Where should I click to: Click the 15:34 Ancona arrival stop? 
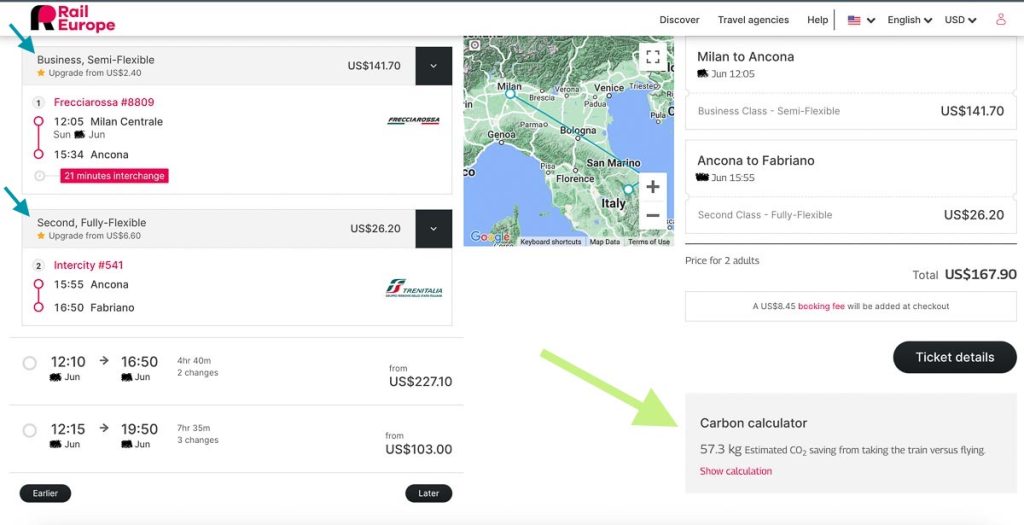tap(91, 155)
